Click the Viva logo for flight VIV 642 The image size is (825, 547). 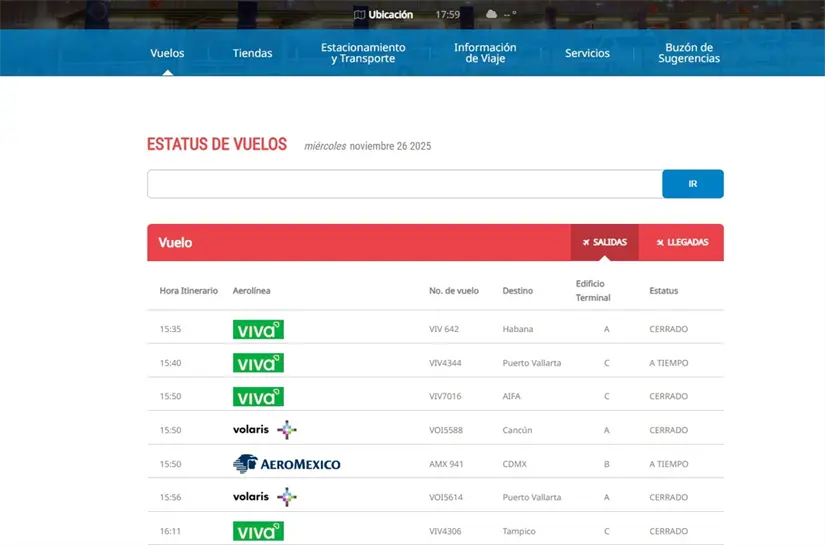pos(258,329)
